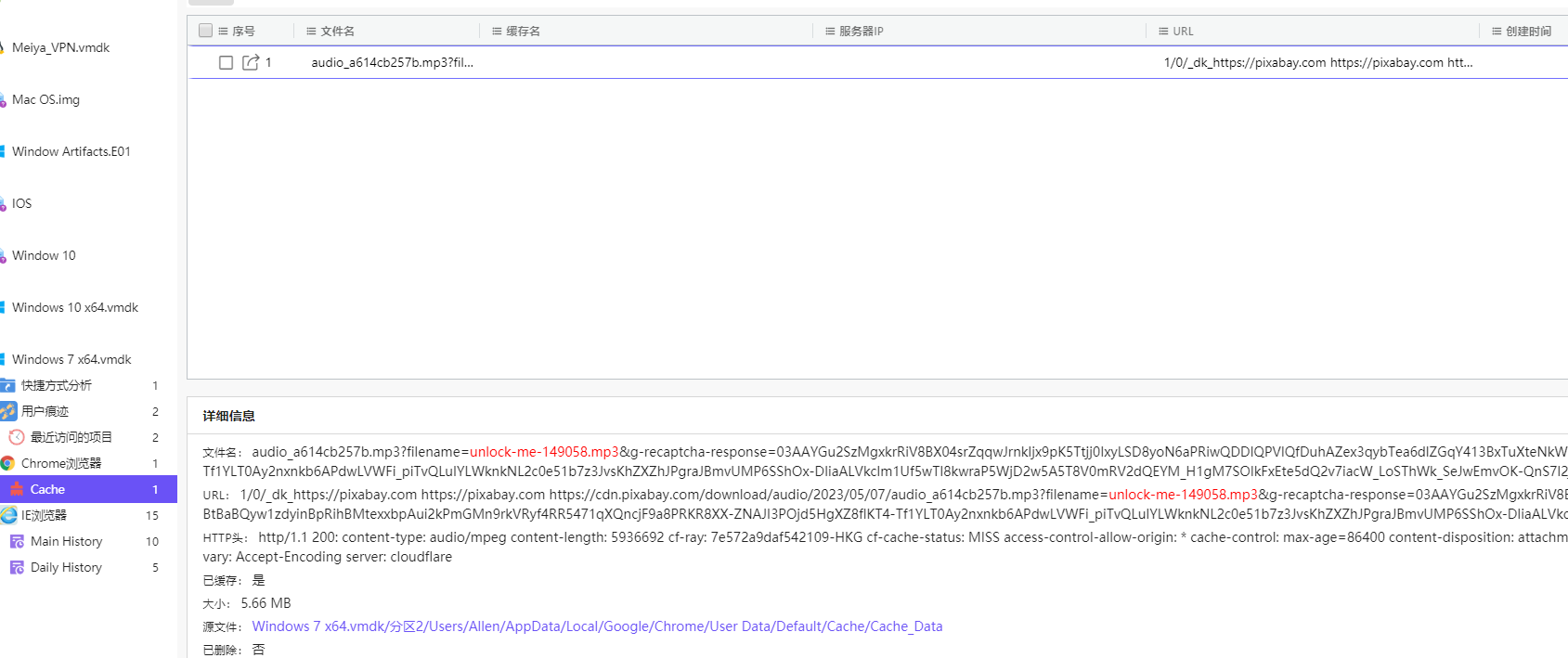Sort by the 服务器IP column header
Image resolution: width=1568 pixels, height=658 pixels.
(862, 31)
